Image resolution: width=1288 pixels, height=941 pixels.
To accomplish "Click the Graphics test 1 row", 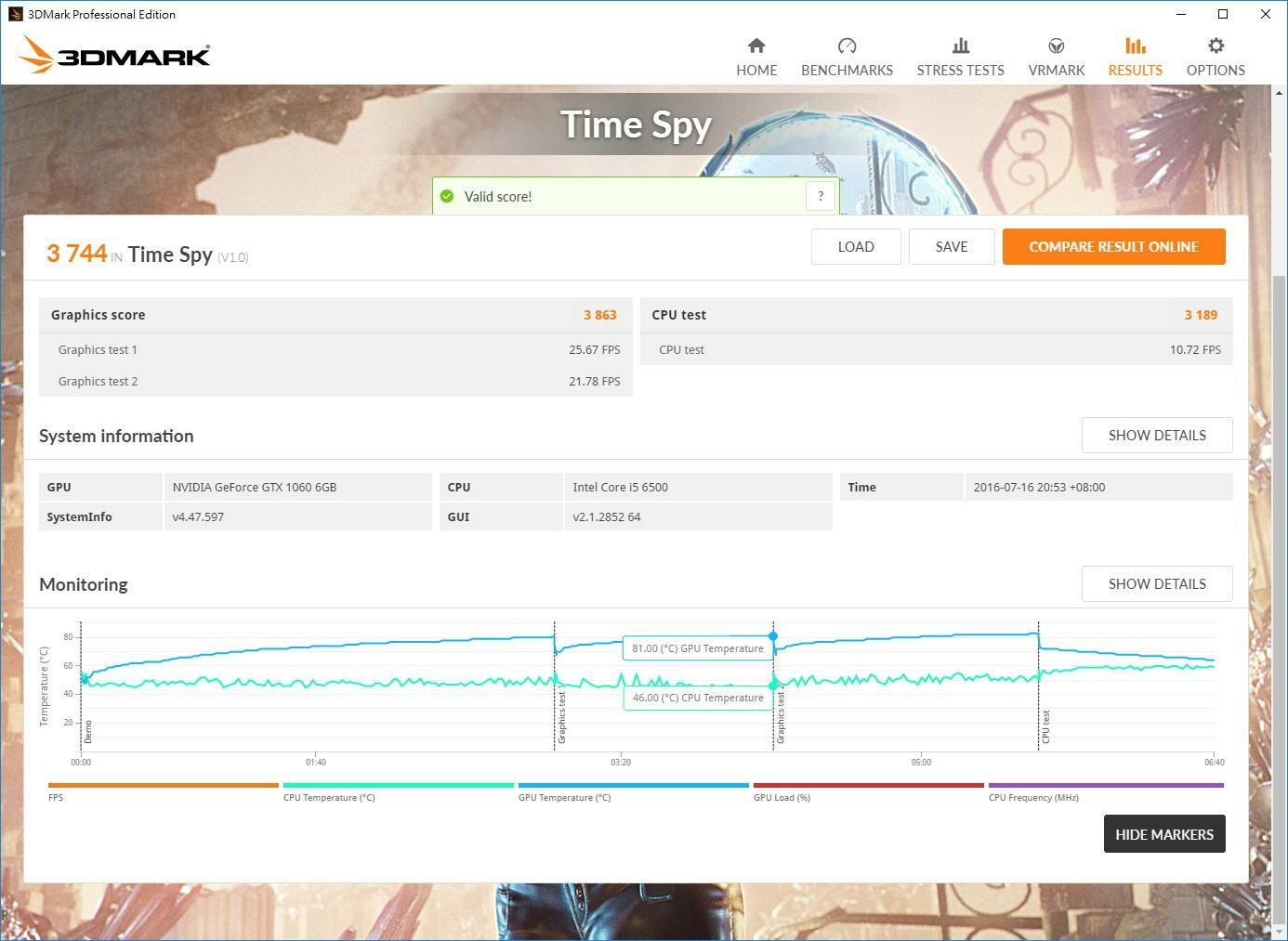I will click(x=335, y=349).
